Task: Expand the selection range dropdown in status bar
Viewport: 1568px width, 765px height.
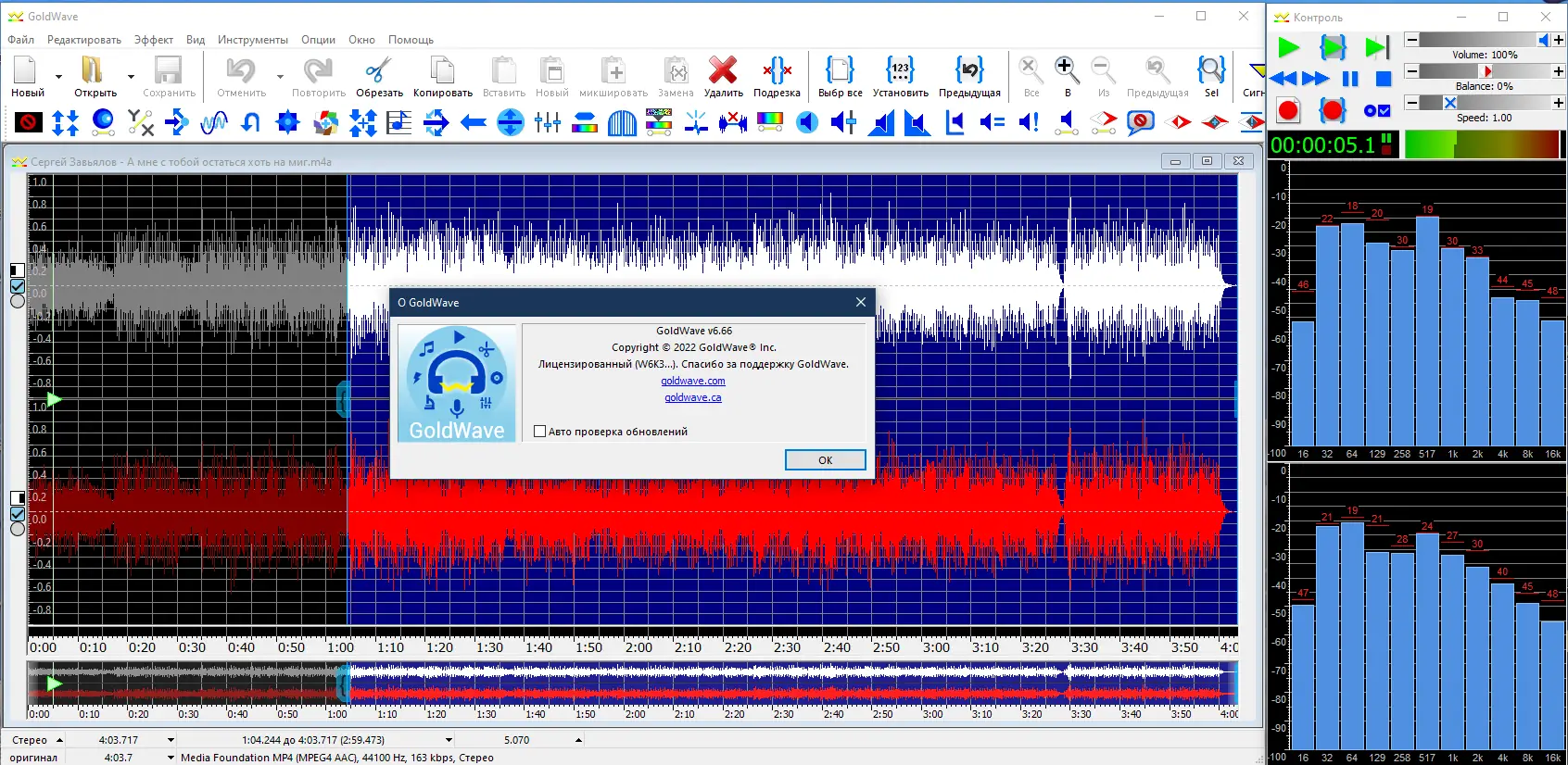Action: coord(449,740)
